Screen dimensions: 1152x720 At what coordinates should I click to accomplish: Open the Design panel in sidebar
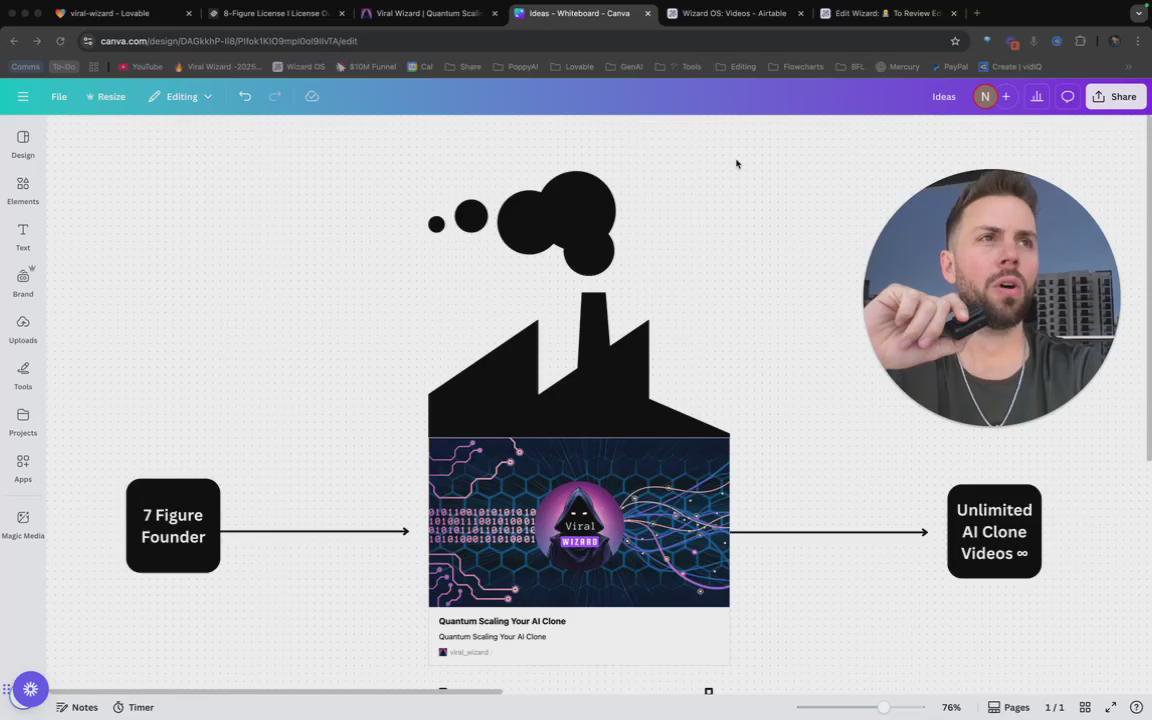click(23, 144)
